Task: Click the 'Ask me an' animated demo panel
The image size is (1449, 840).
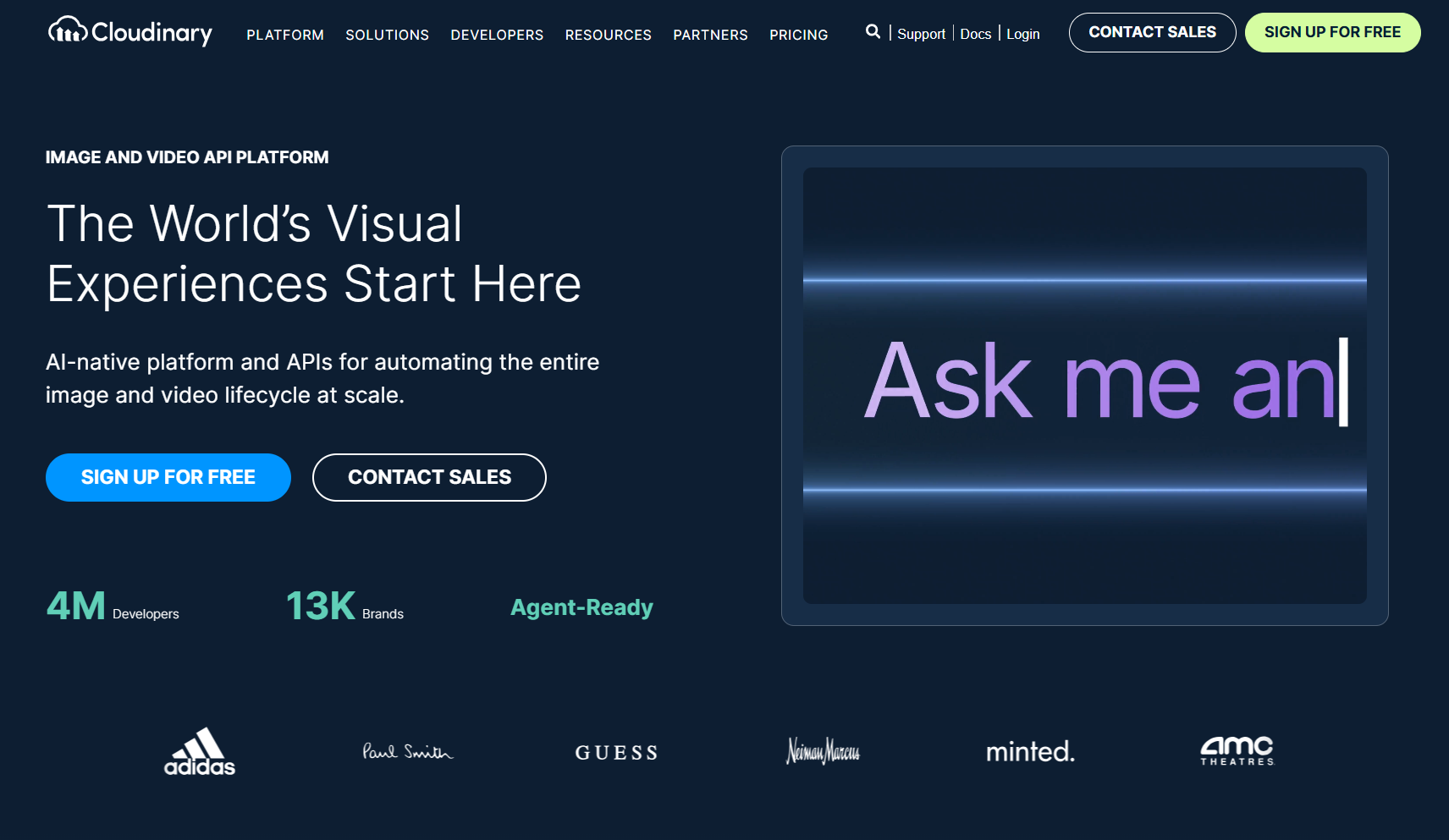Action: (1084, 386)
